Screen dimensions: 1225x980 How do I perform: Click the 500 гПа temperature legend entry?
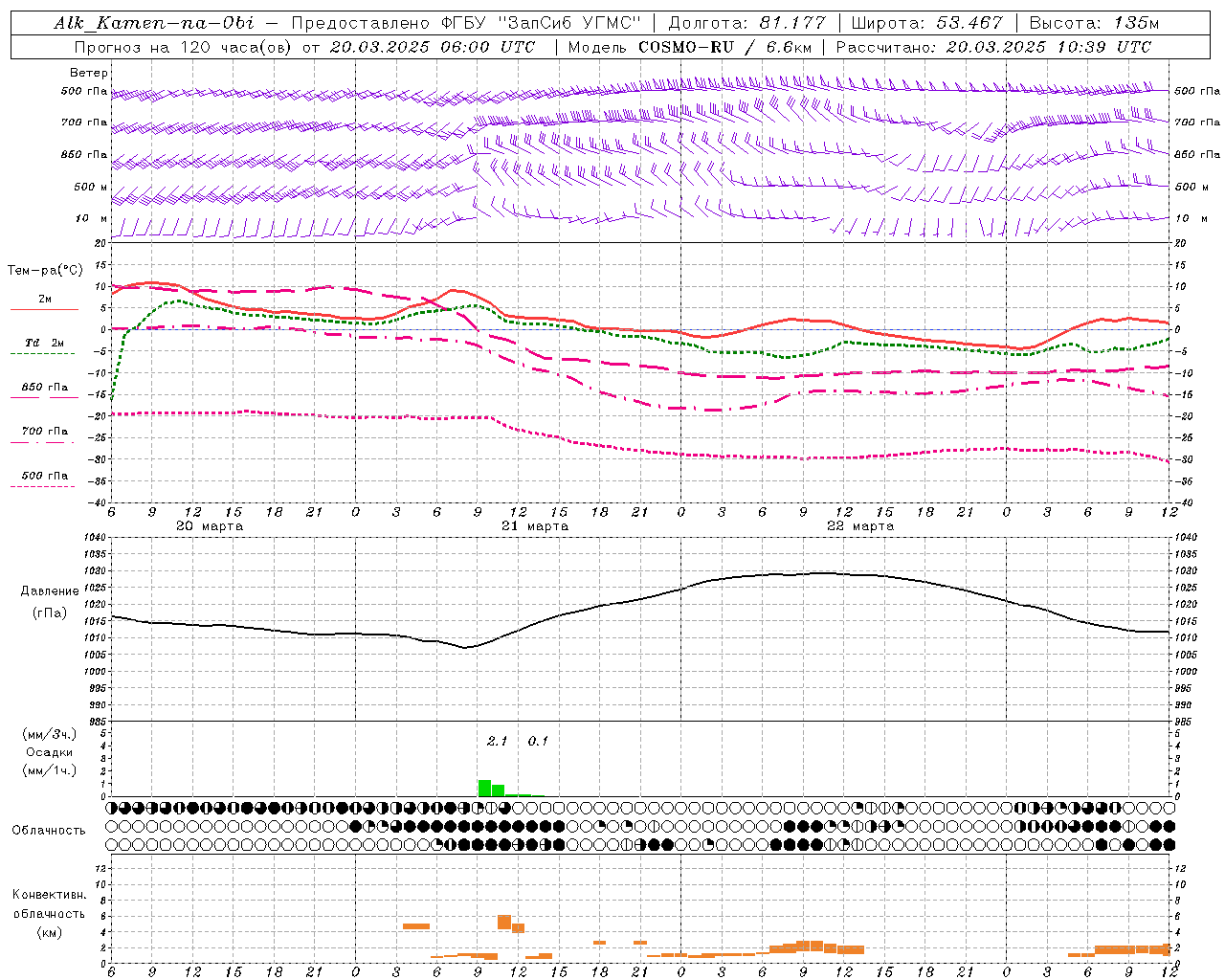pos(45,476)
